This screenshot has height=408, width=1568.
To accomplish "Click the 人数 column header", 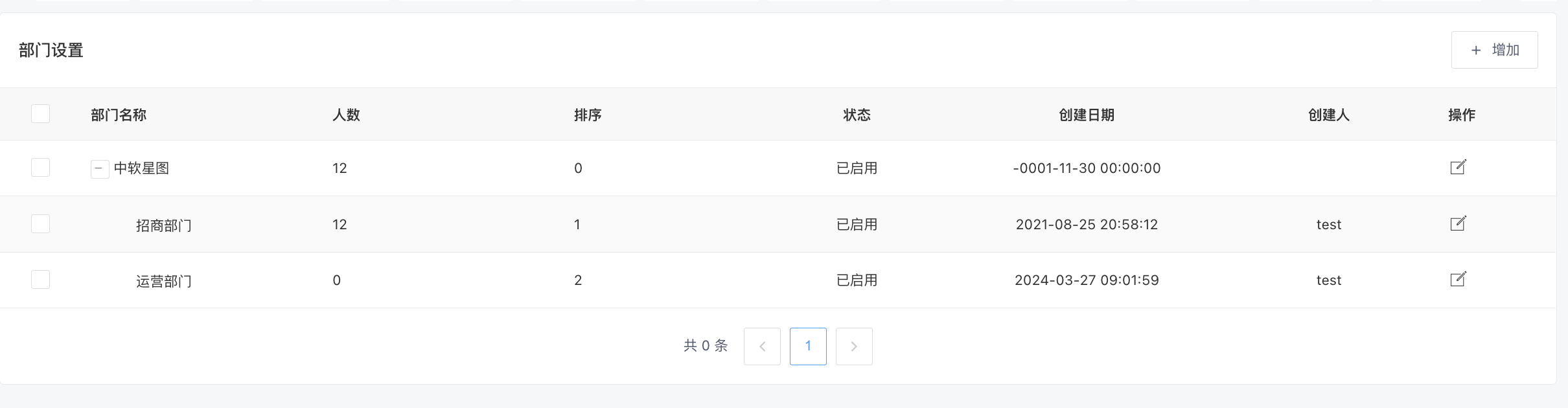I will click(x=346, y=115).
